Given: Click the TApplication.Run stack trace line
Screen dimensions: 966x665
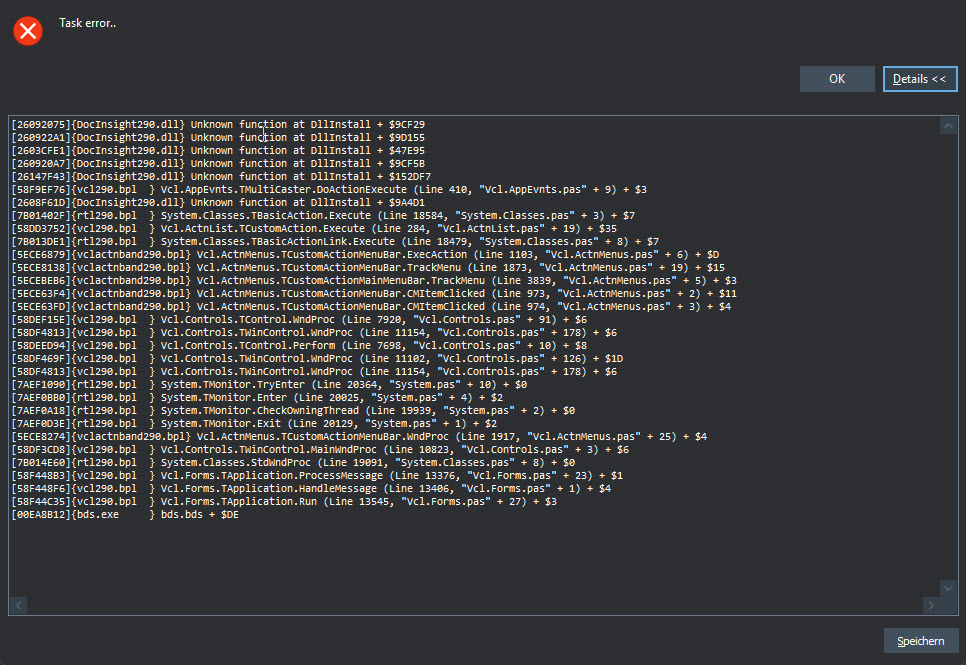Looking at the screenshot, I should (284, 502).
